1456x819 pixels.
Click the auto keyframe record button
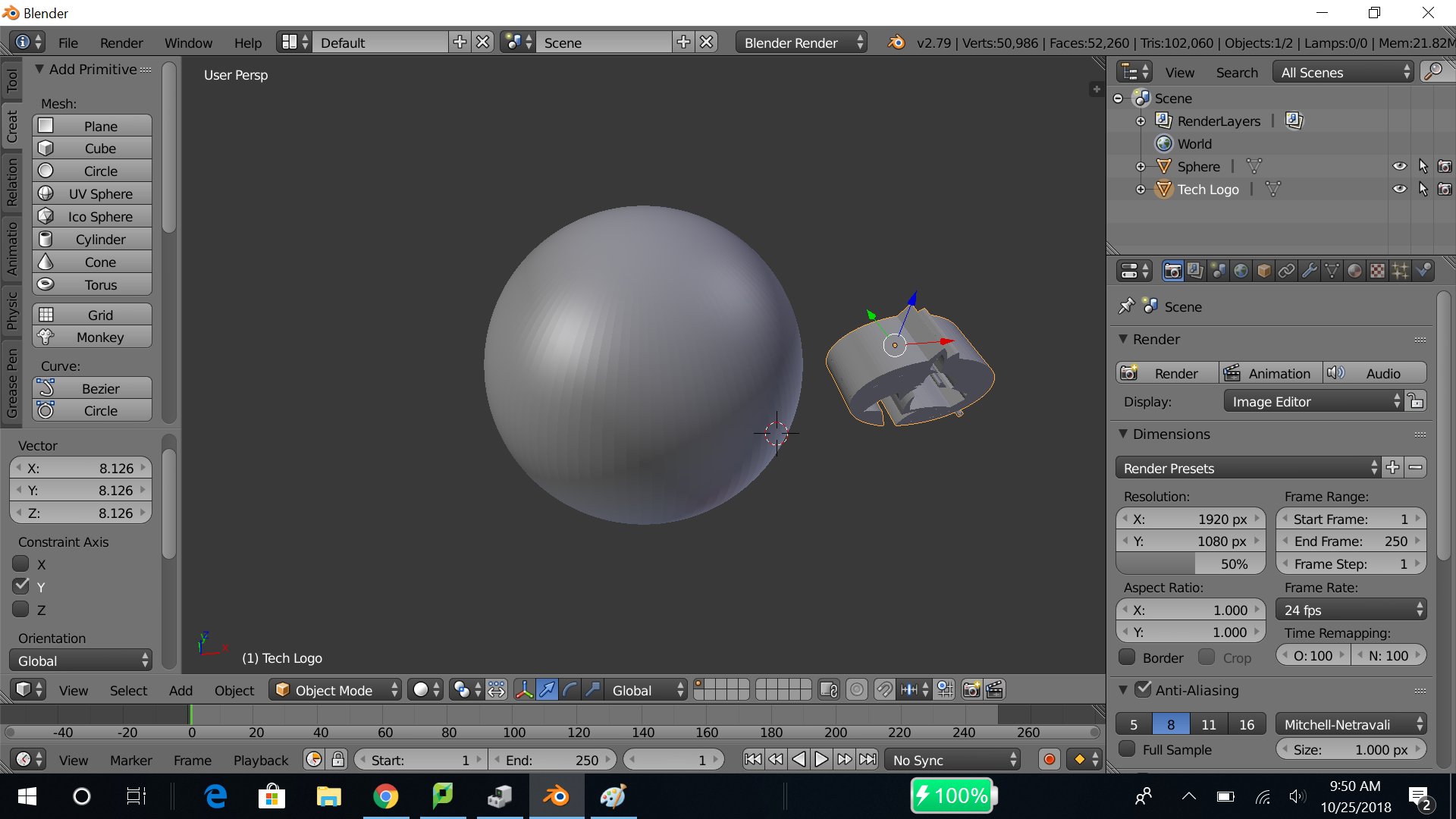1050,759
